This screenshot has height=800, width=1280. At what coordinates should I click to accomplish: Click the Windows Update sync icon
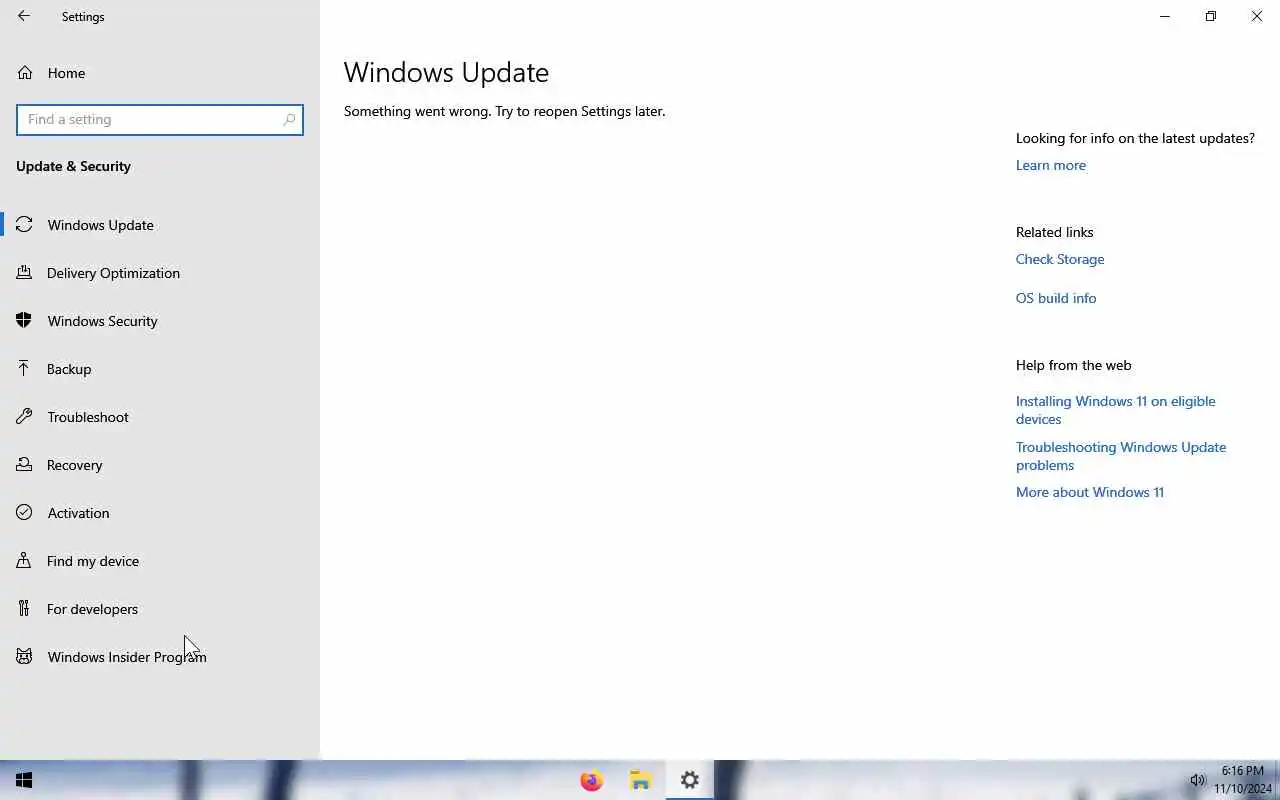[x=25, y=225]
